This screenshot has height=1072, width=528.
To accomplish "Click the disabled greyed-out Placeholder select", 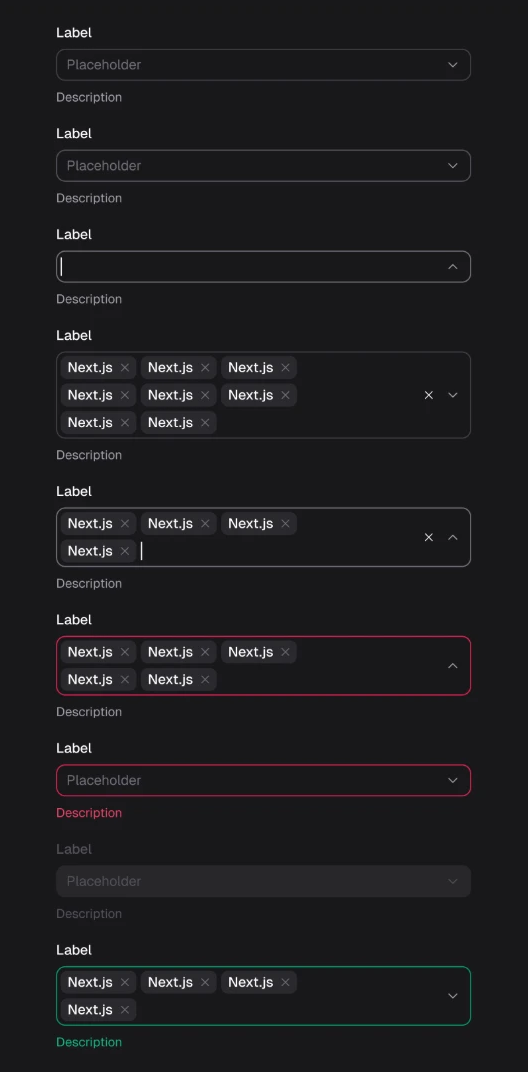I will point(263,881).
